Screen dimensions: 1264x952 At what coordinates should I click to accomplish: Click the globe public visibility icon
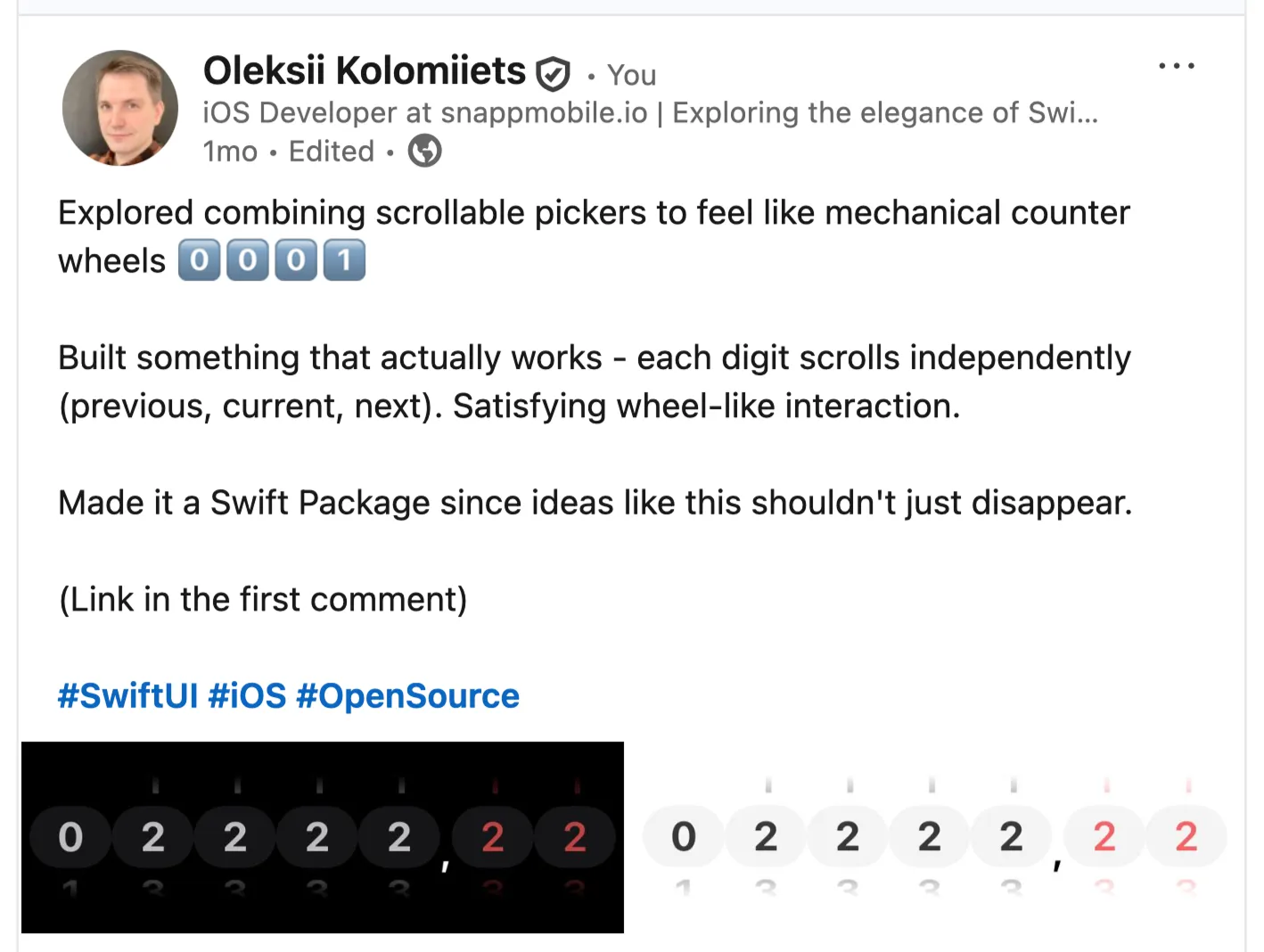click(x=424, y=151)
